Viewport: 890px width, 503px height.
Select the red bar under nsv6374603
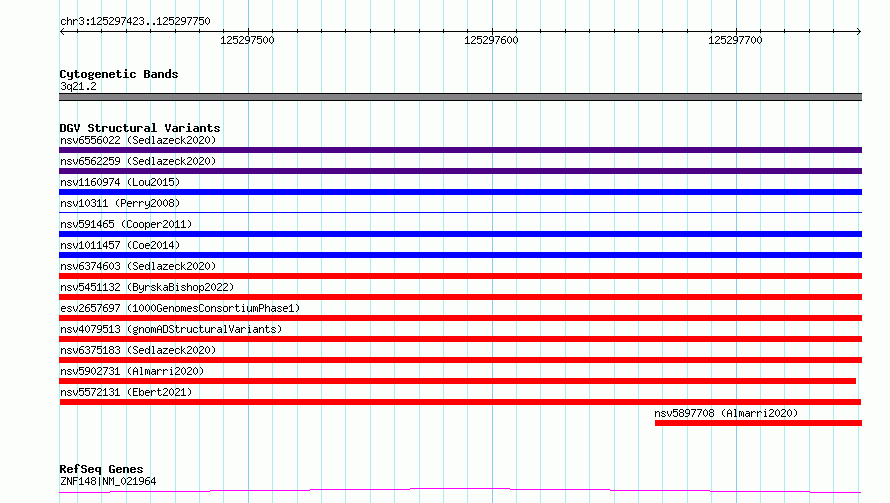point(460,276)
